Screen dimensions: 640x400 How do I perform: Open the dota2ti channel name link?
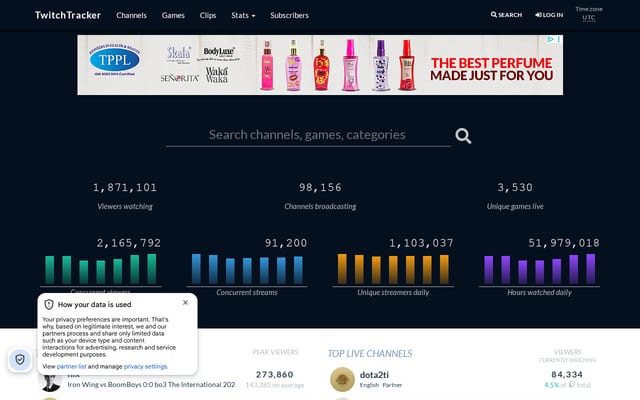click(374, 374)
